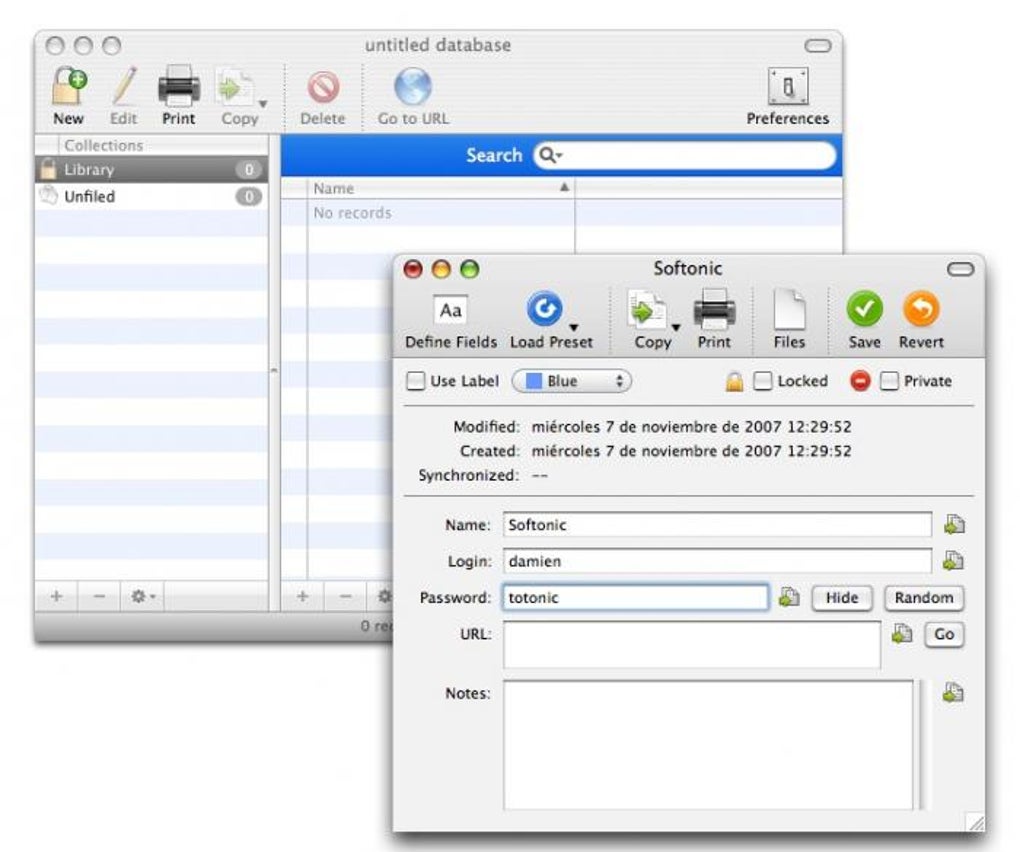
Task: Click Print icon in Softonic window toolbar
Action: coord(714,310)
